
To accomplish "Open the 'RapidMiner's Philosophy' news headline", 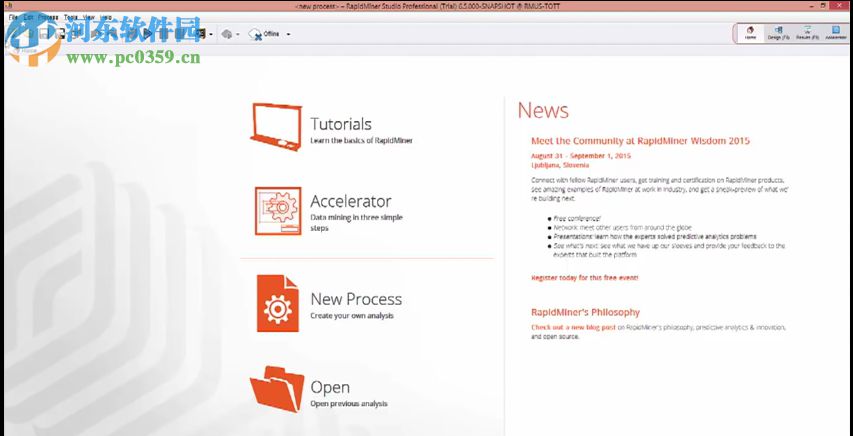I will (x=585, y=312).
